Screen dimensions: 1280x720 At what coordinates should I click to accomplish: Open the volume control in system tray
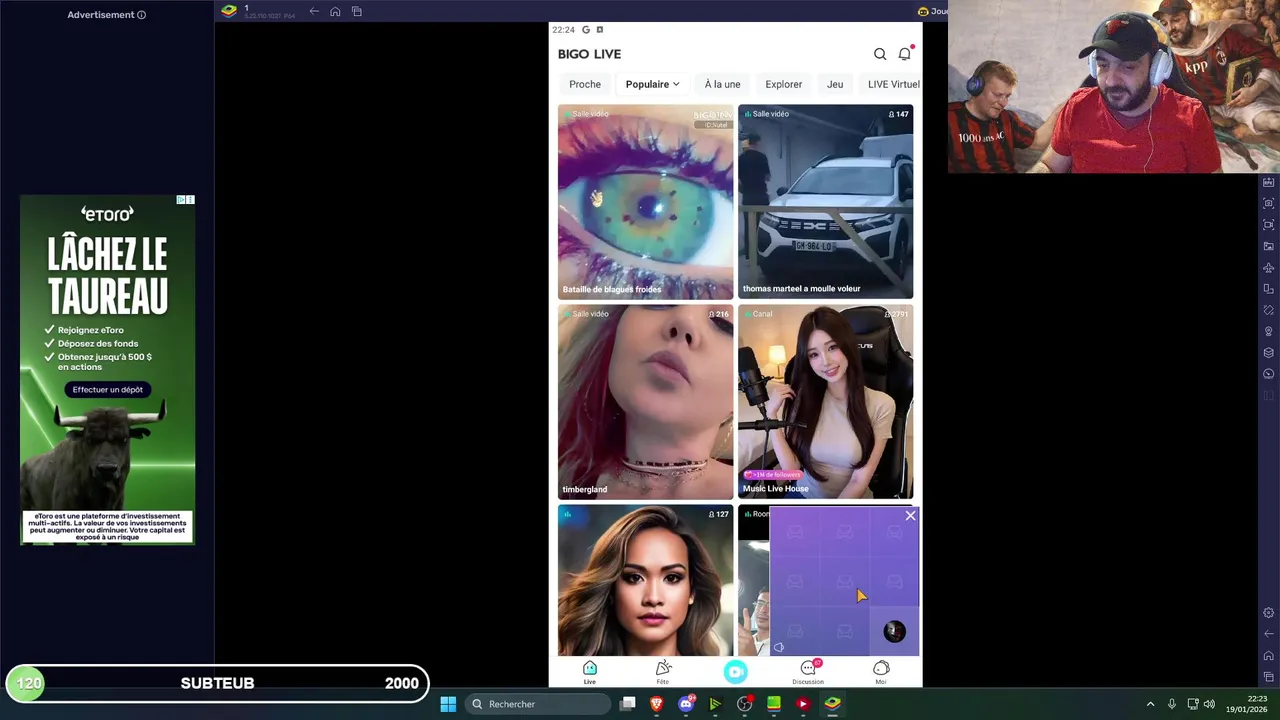point(1209,704)
